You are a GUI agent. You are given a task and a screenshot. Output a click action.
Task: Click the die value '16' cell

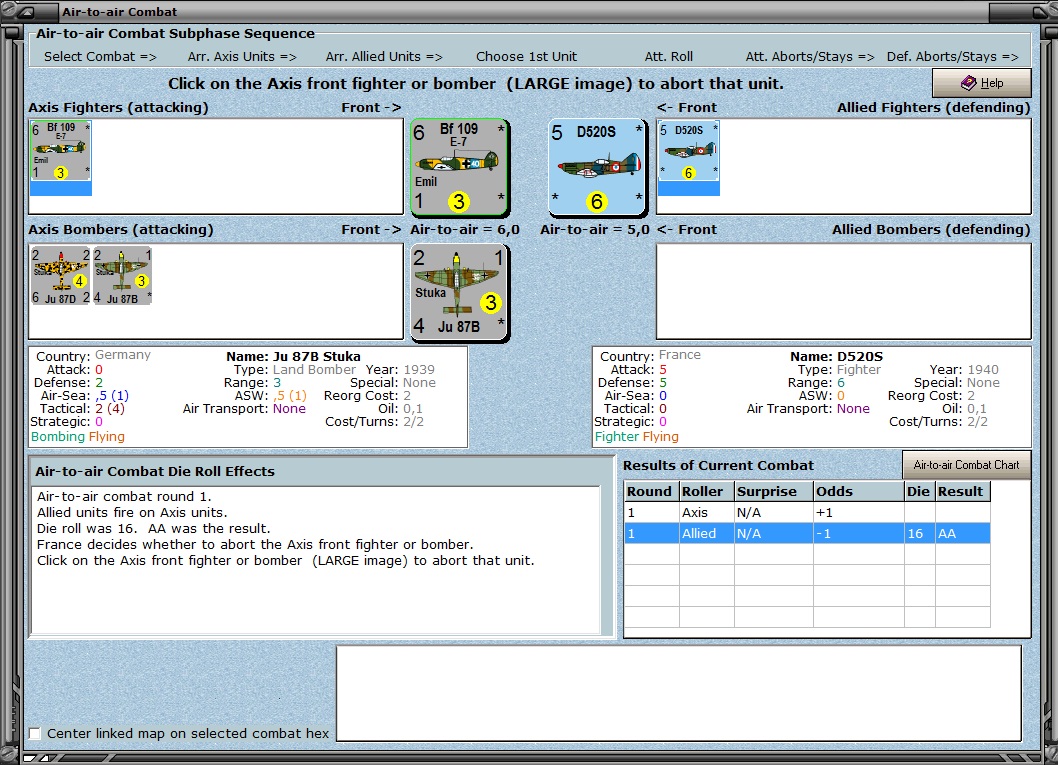coord(920,534)
